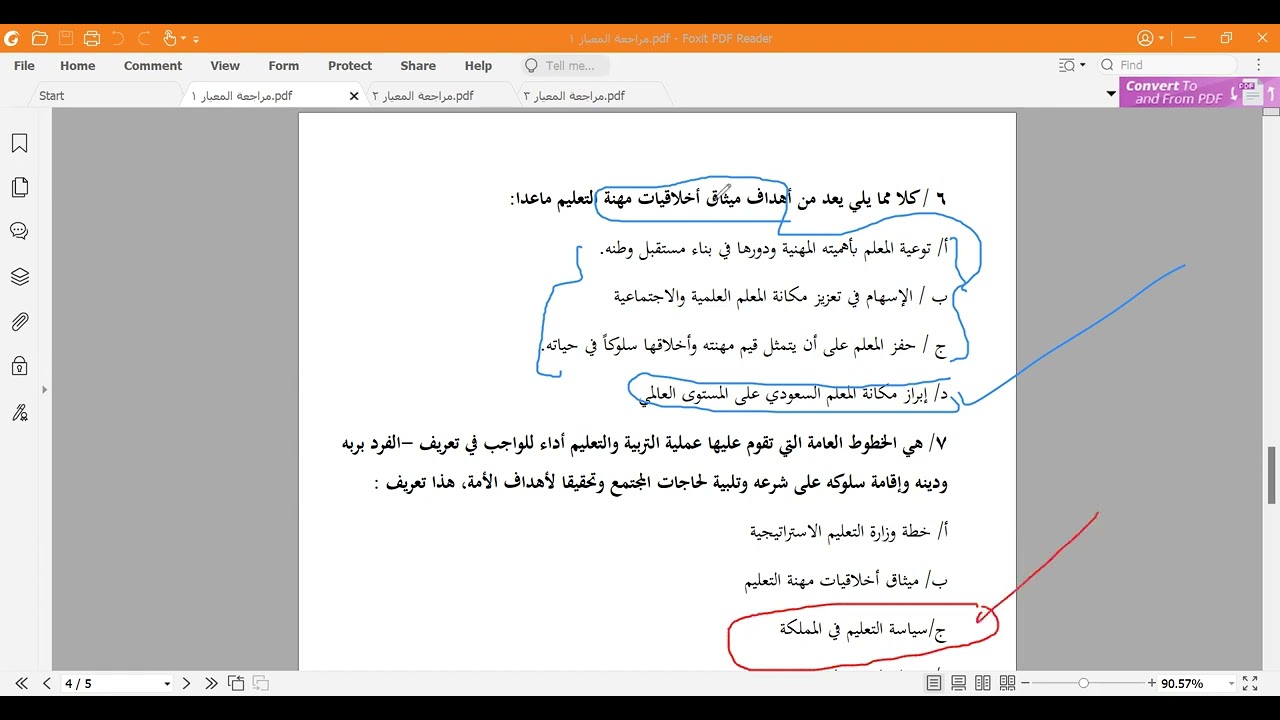Enable continuous page view mode

coord(958,684)
